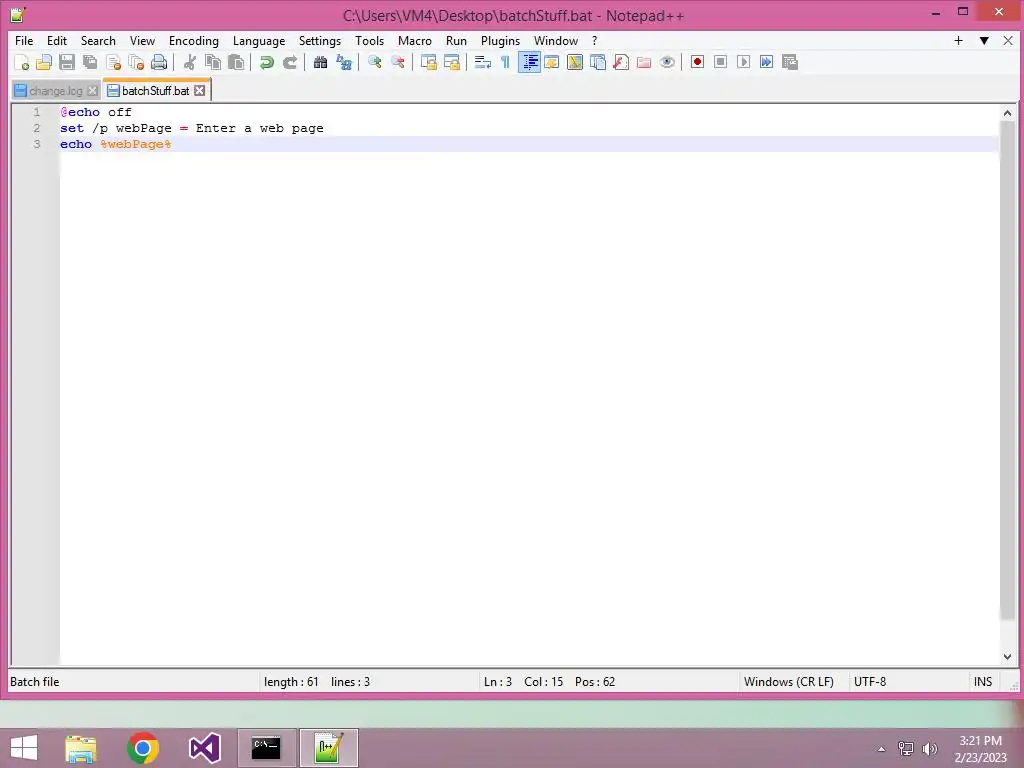This screenshot has height=768, width=1024.
Task: Open the Function List panel icon
Action: (x=621, y=62)
